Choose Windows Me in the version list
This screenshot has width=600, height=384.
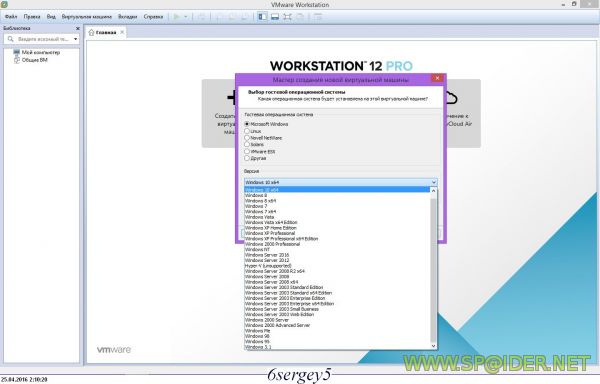point(337,330)
